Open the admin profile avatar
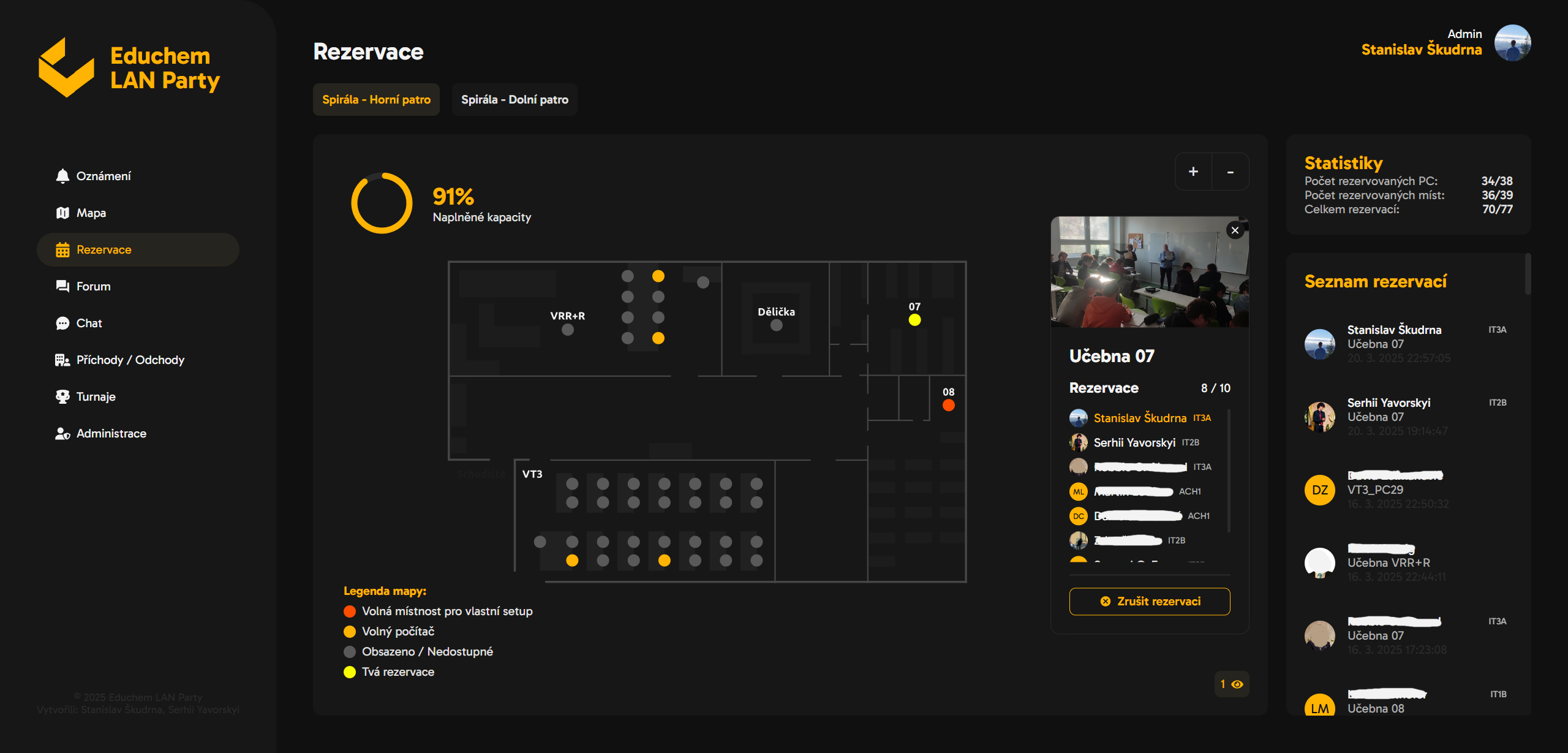The image size is (1568, 753). click(x=1512, y=43)
